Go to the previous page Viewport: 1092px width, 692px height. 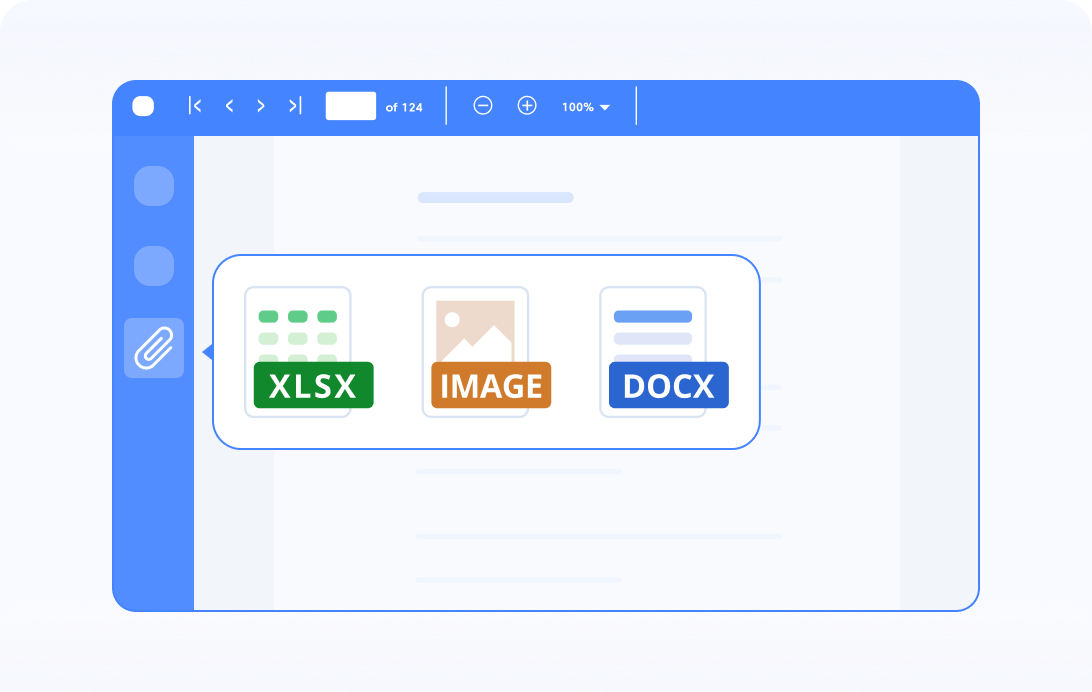(x=229, y=105)
